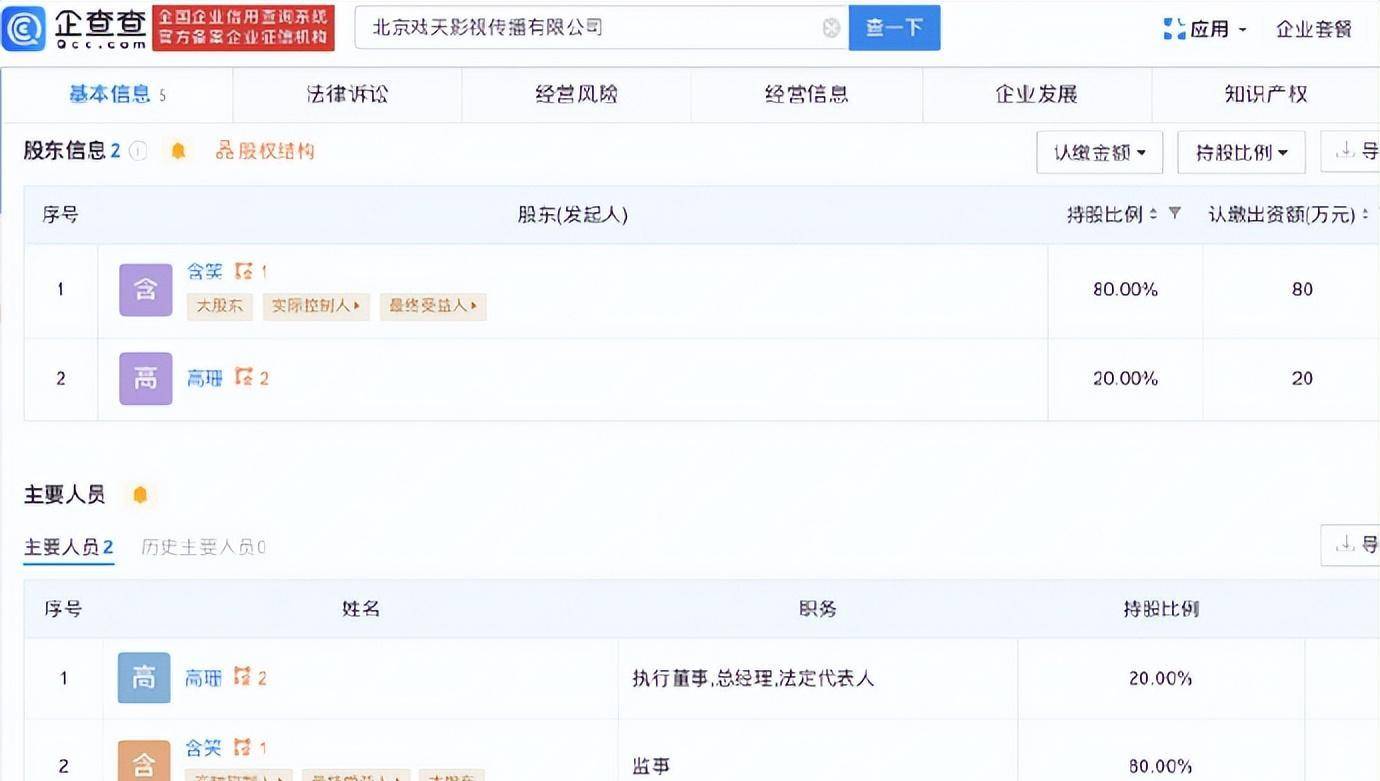Click 20.00% shareholding cell for 高珊 shareholder

click(x=1125, y=379)
